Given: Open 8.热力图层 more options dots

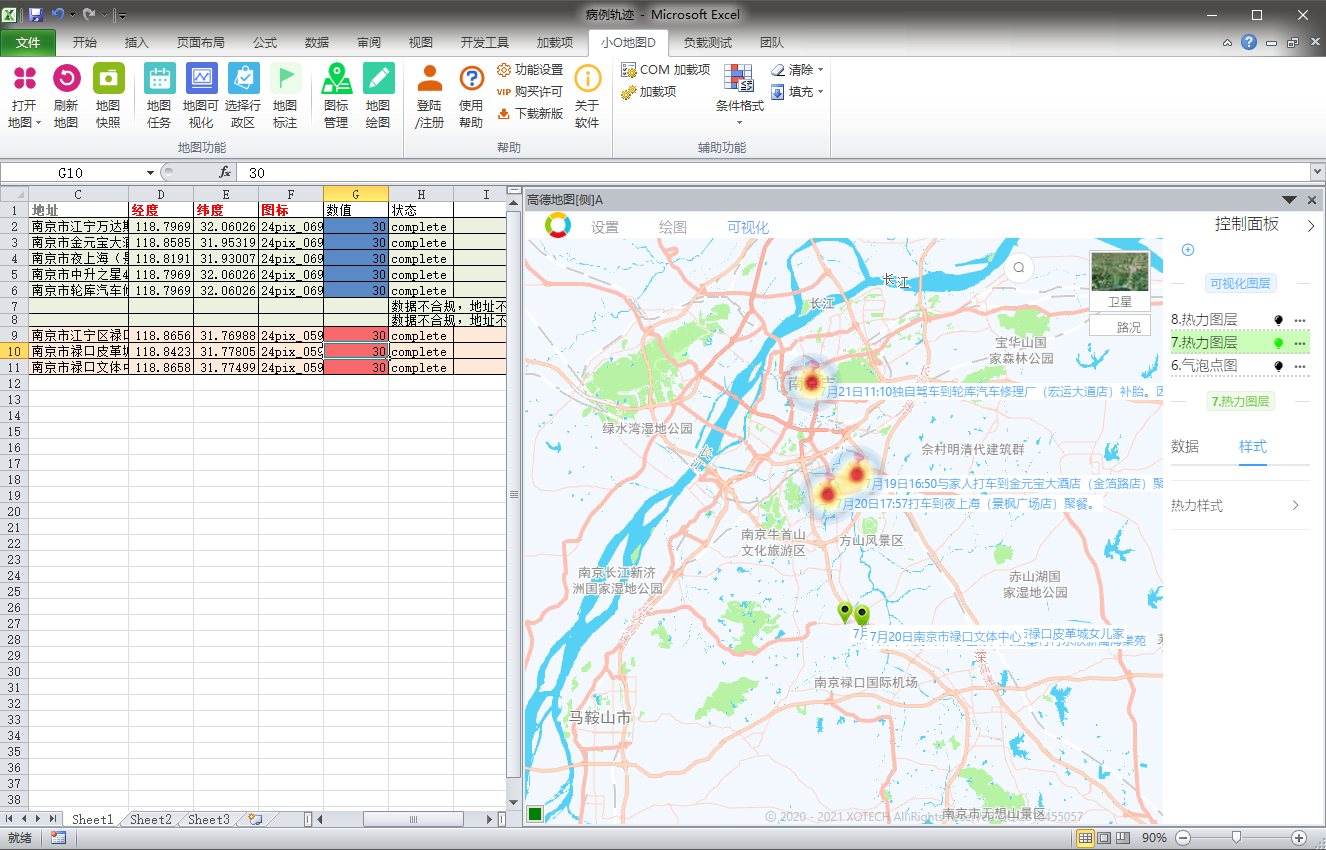Looking at the screenshot, I should pyautogui.click(x=1300, y=320).
